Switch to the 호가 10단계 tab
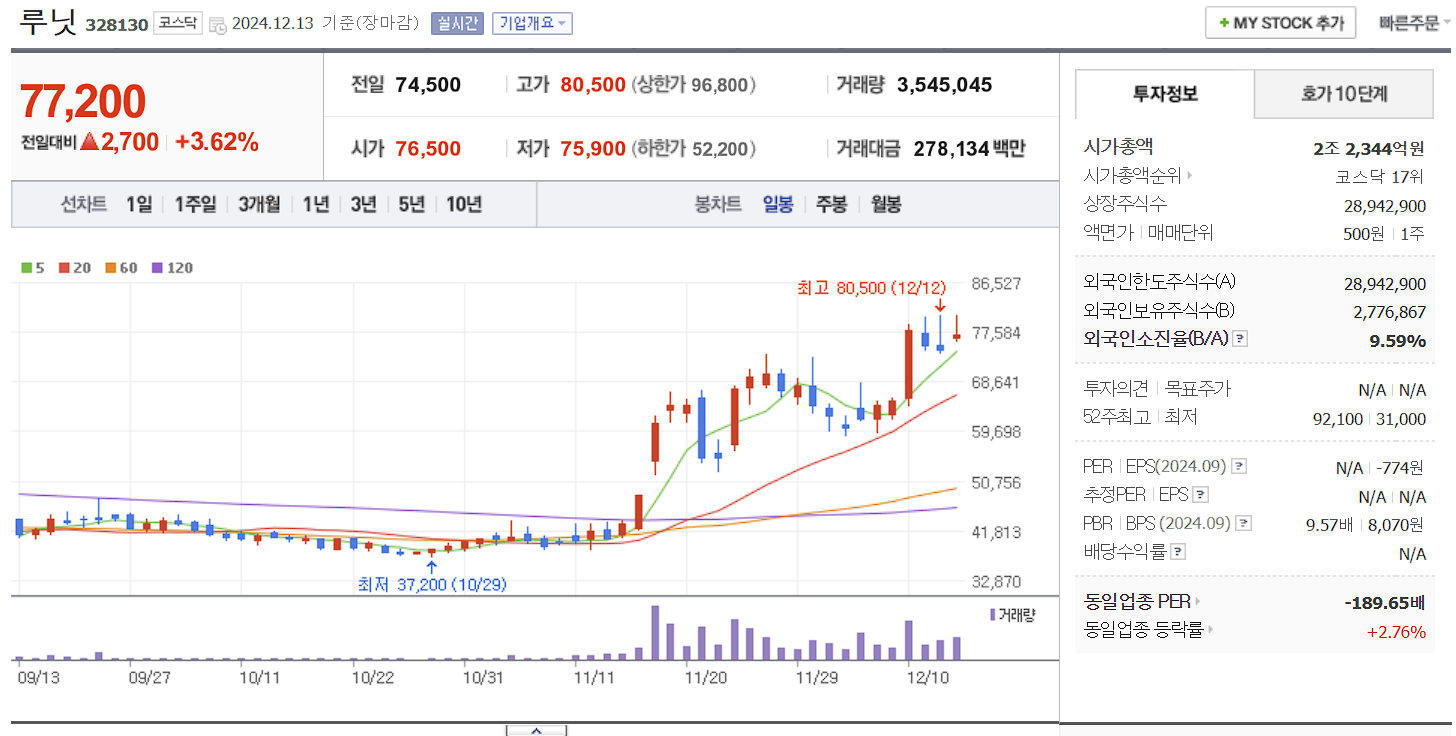 [x=1345, y=94]
